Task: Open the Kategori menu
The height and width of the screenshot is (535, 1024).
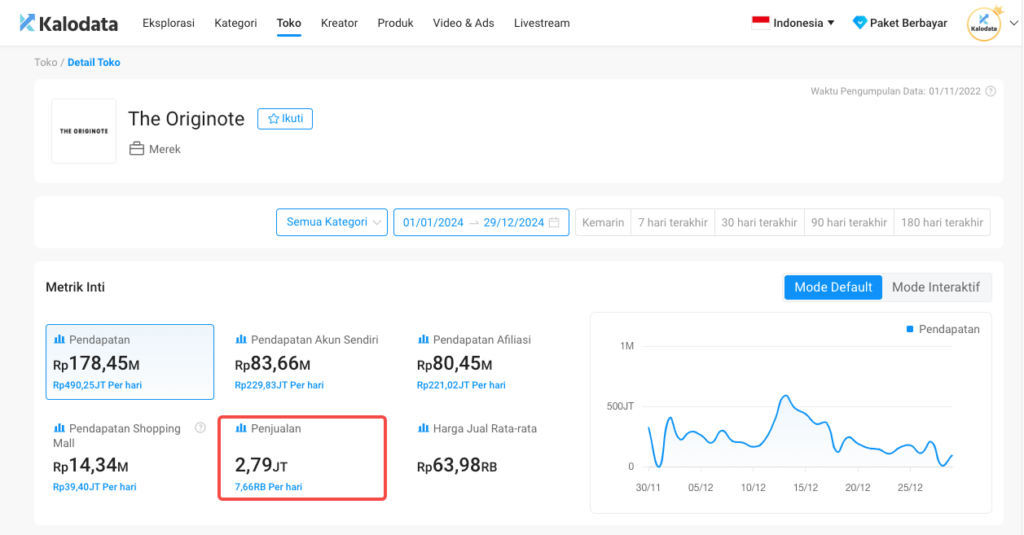Action: 235,23
